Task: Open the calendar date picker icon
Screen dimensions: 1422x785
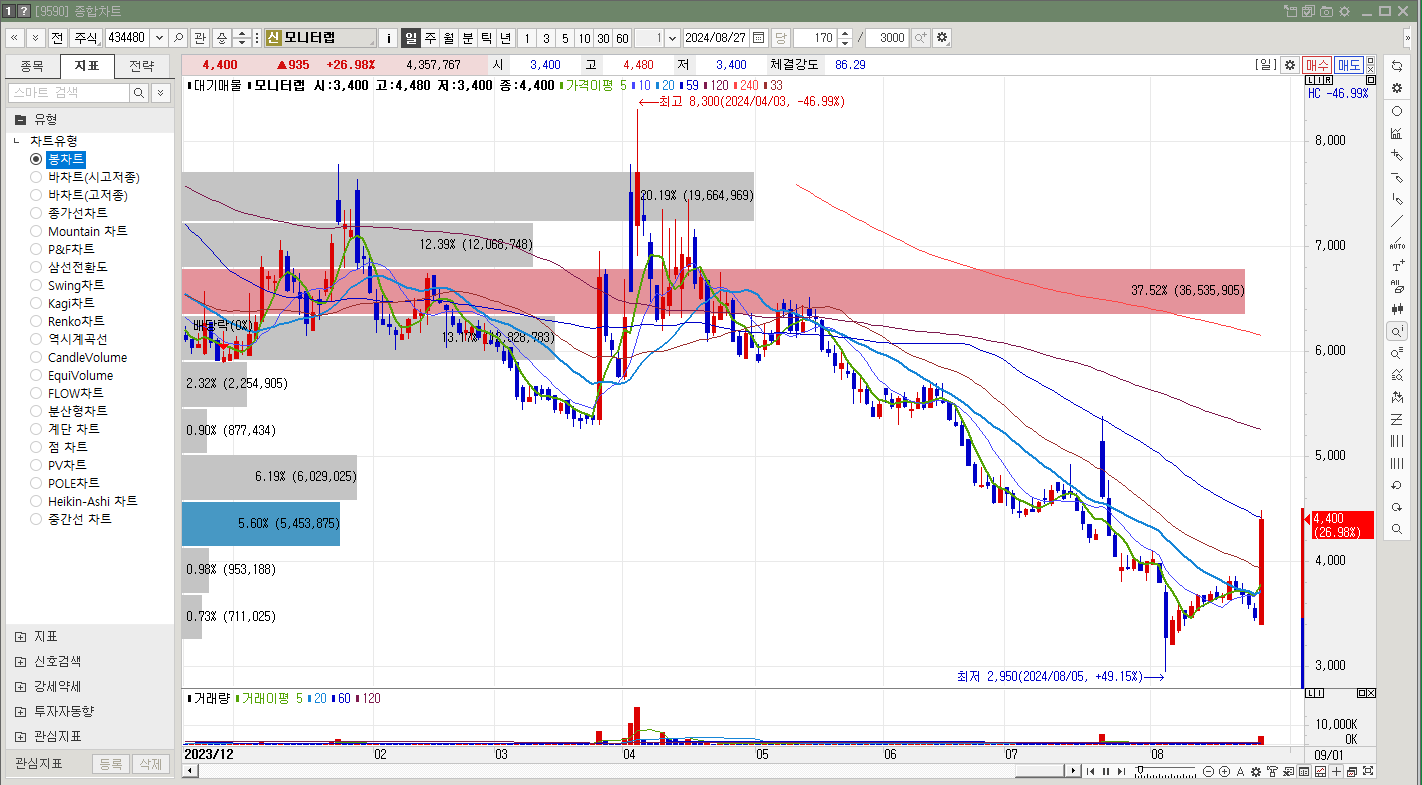Action: [x=759, y=38]
